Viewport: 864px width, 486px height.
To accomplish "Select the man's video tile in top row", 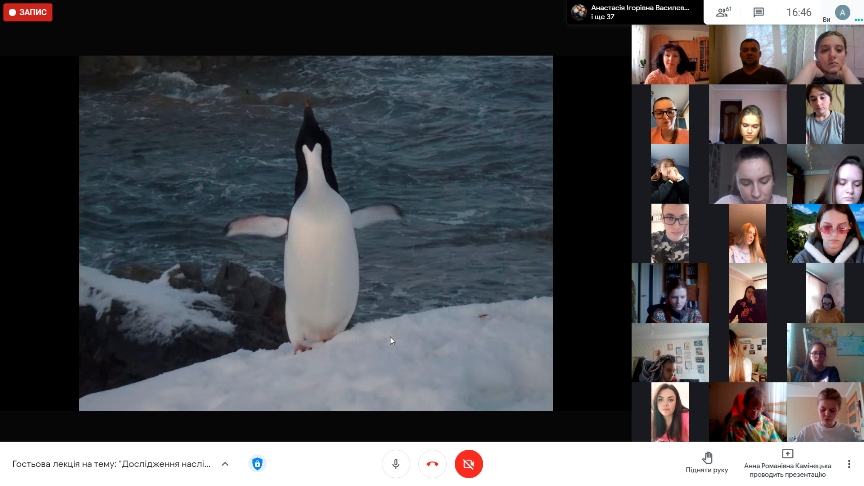I will pos(747,55).
